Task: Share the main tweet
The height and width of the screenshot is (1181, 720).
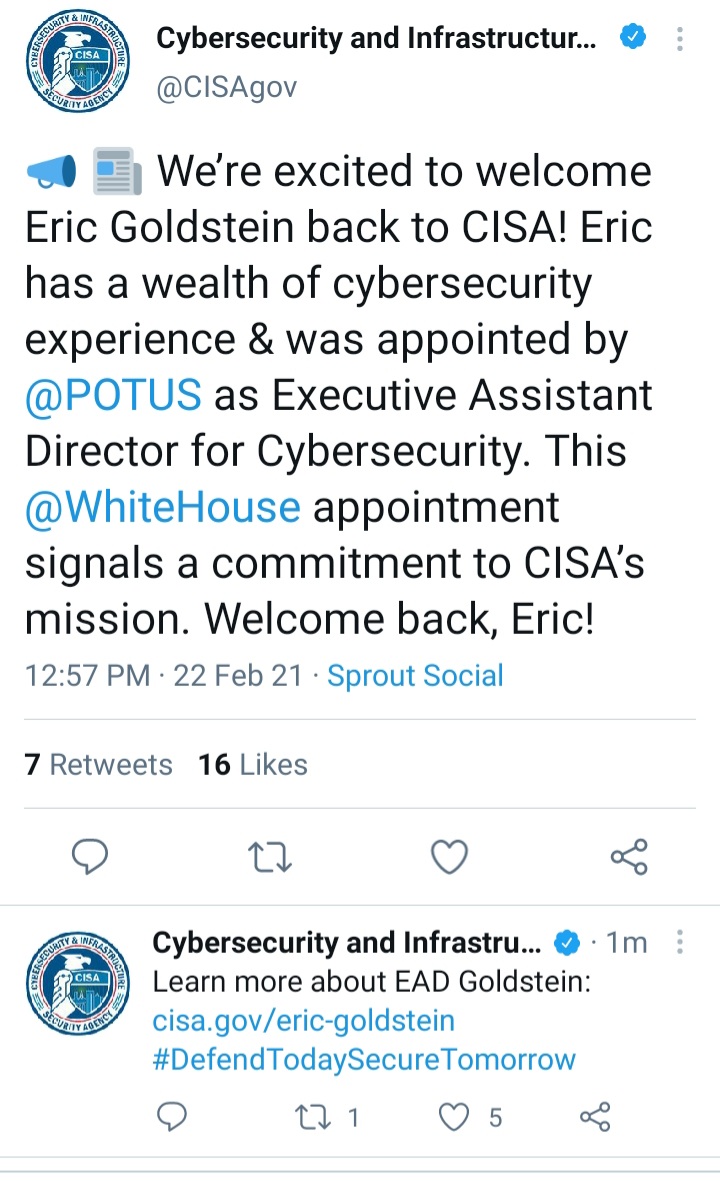Action: click(629, 856)
